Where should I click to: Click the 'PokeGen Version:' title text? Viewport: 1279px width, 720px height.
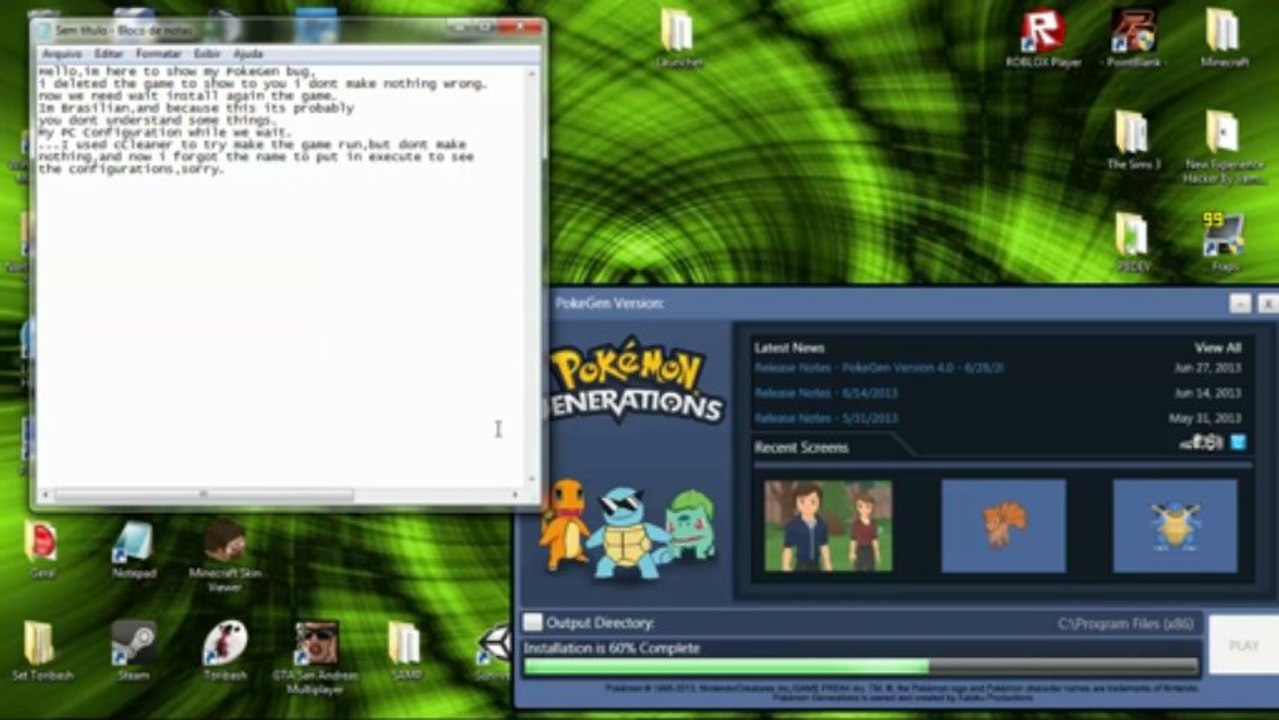coord(610,303)
